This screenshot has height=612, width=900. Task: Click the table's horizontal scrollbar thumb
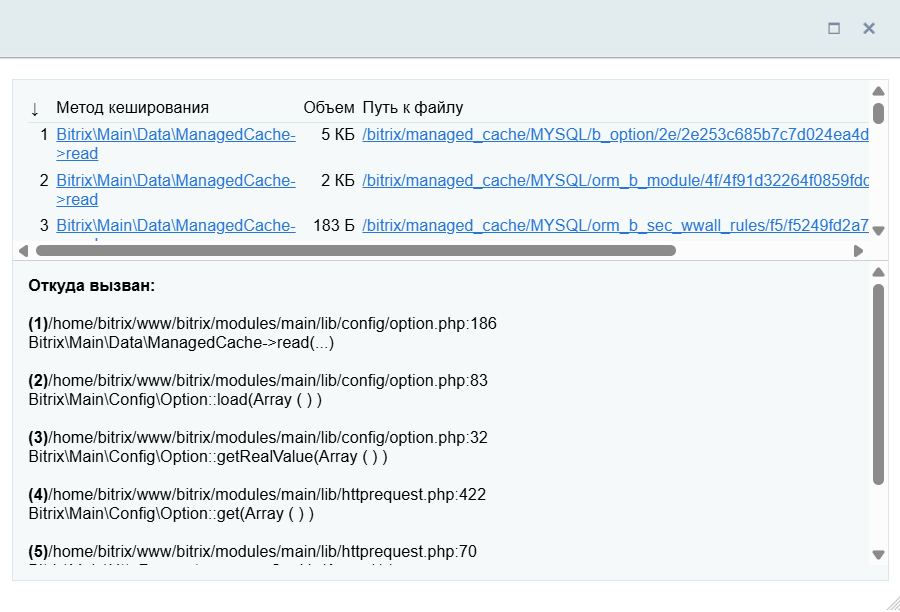[355, 251]
